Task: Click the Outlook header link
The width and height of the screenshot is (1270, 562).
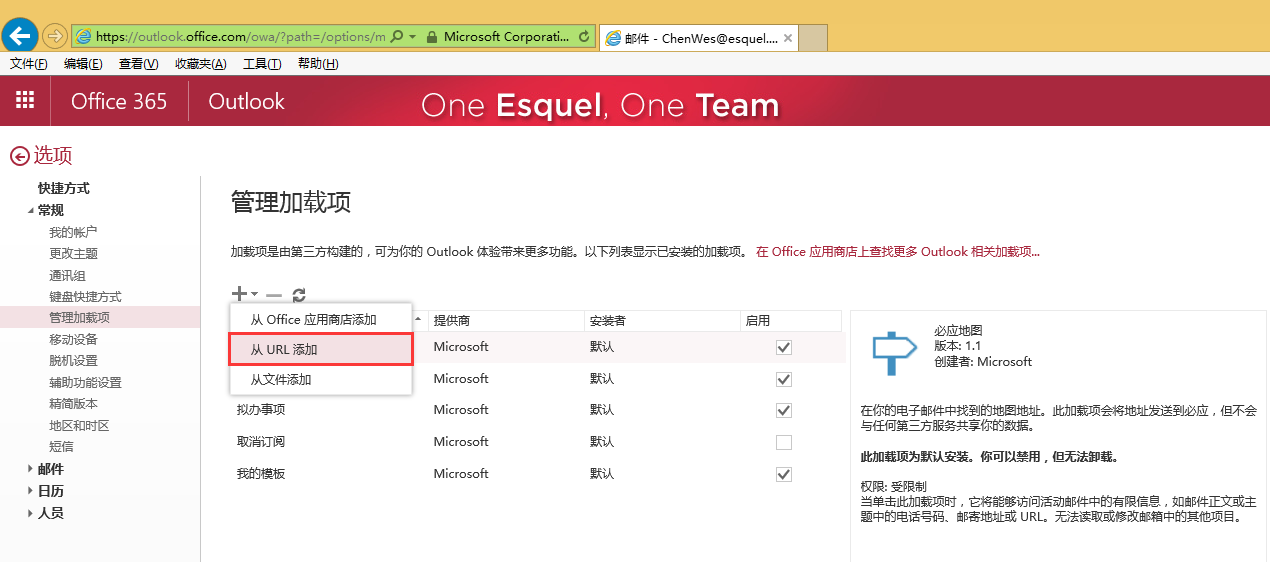Action: click(x=246, y=101)
